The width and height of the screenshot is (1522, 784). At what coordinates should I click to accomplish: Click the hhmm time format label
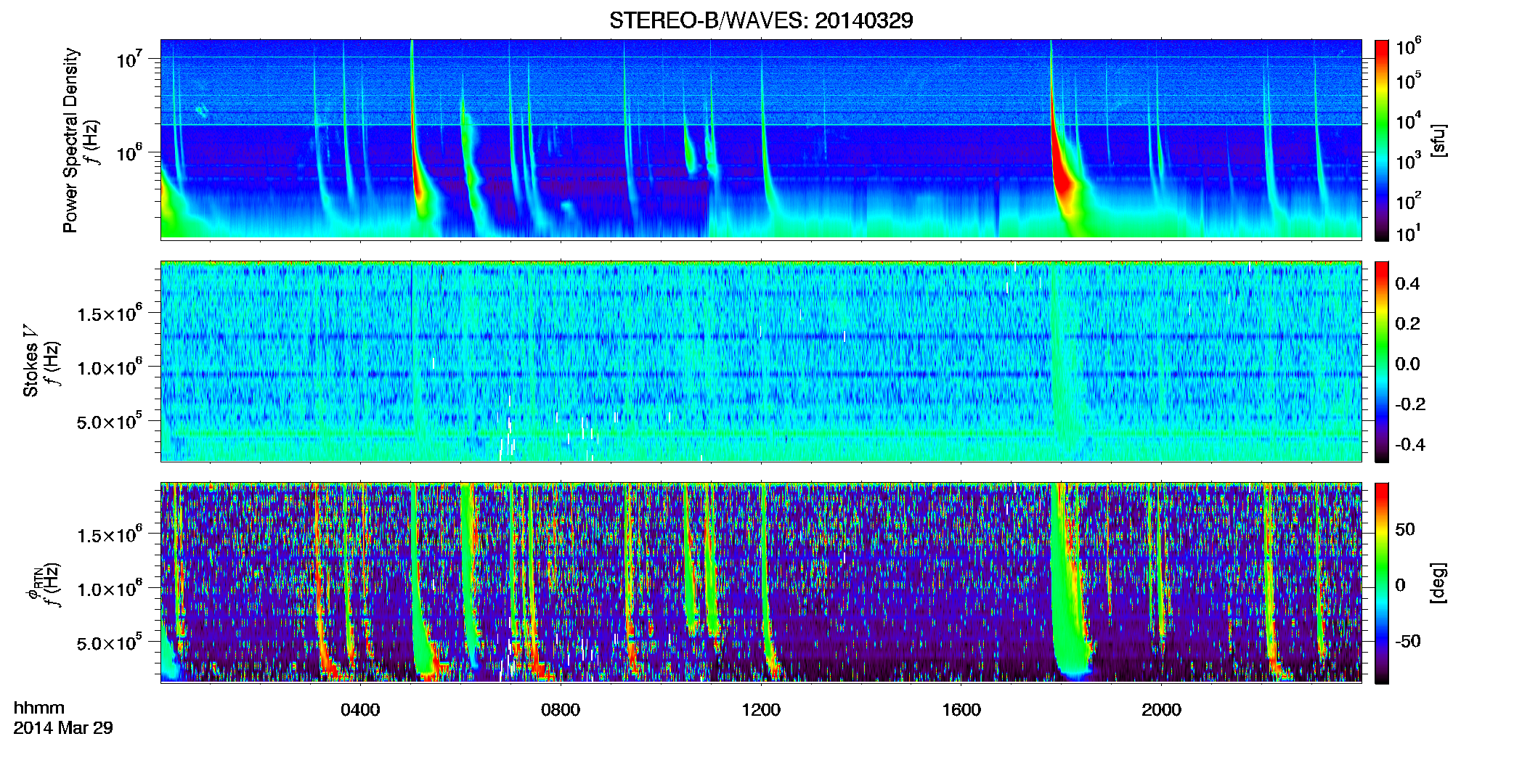click(39, 708)
